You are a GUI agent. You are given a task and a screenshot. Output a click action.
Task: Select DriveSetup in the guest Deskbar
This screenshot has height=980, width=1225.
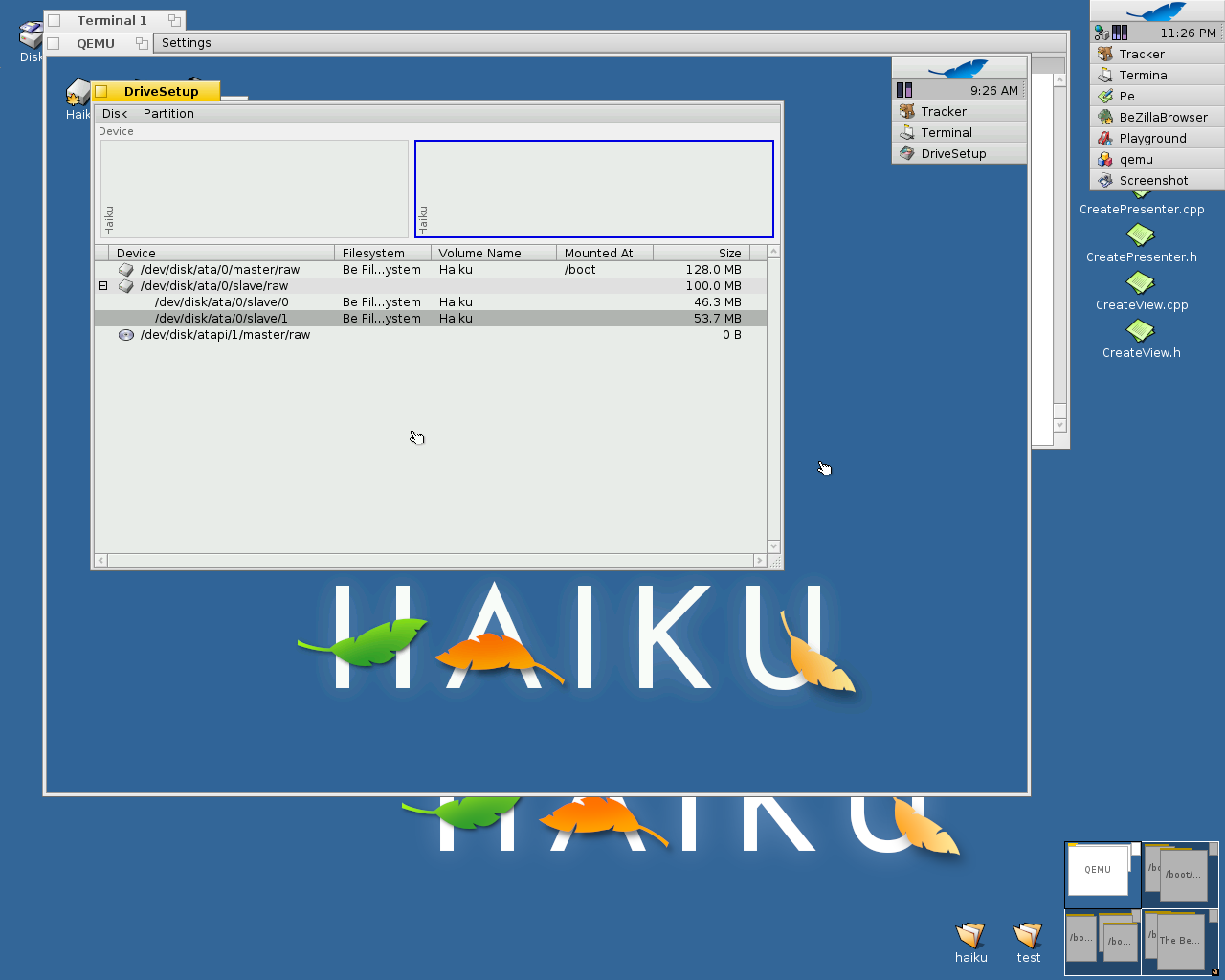pyautogui.click(x=959, y=154)
